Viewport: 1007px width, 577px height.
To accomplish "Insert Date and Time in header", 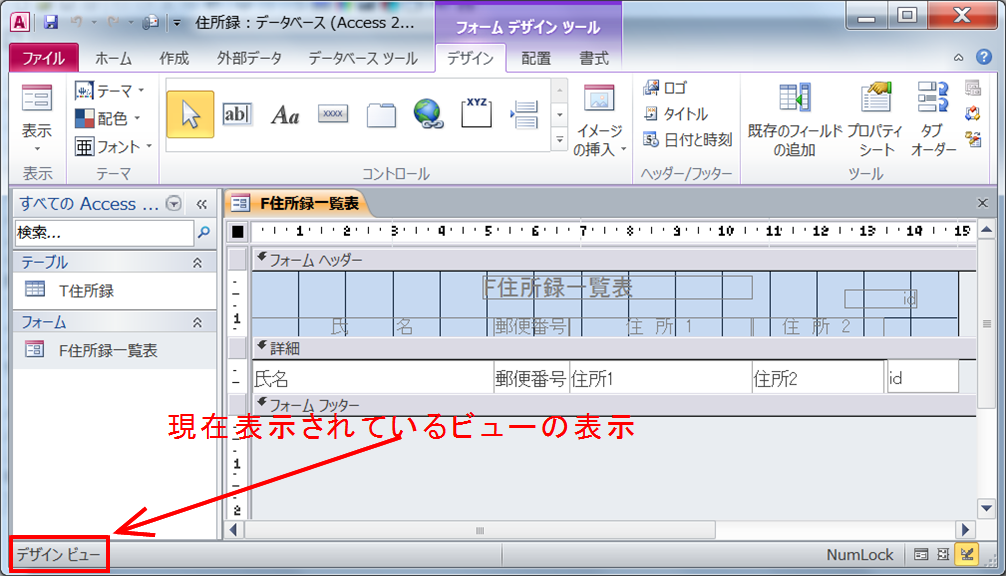I will [687, 139].
